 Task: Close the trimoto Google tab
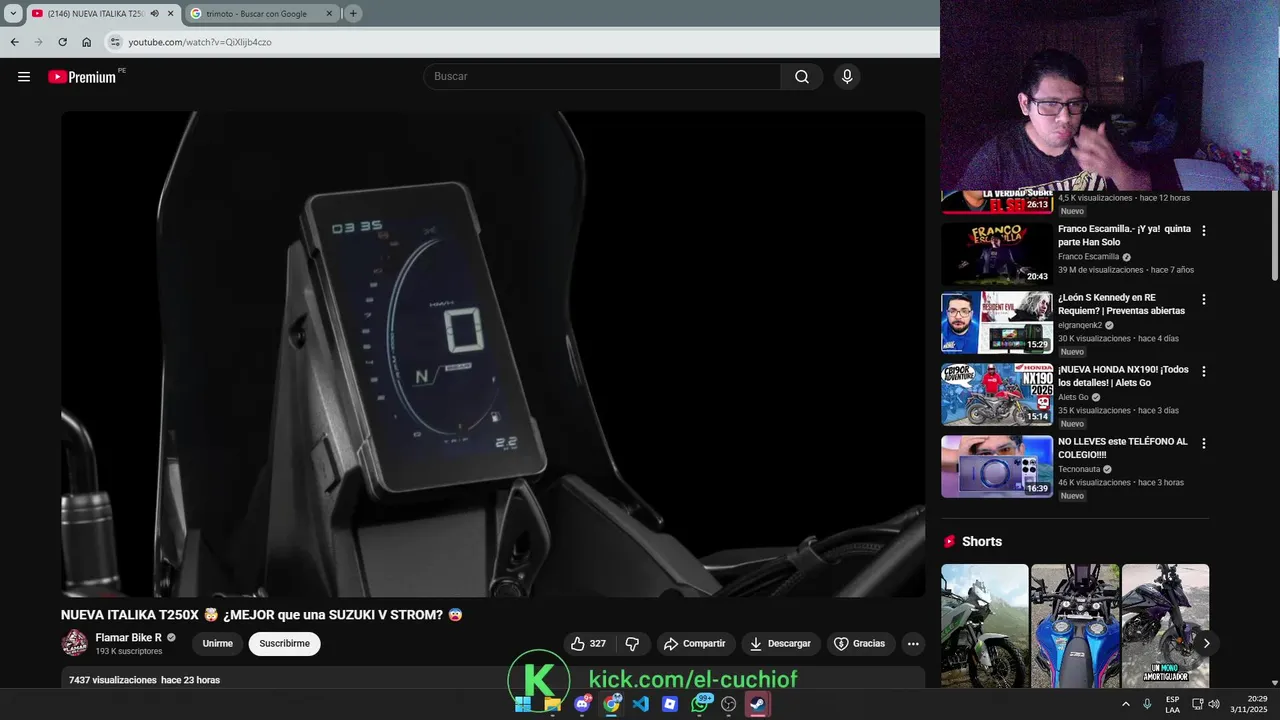pos(328,14)
